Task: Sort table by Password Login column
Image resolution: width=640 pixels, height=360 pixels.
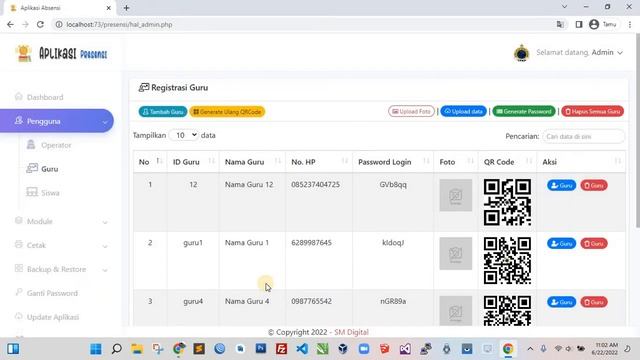Action: [x=393, y=162]
